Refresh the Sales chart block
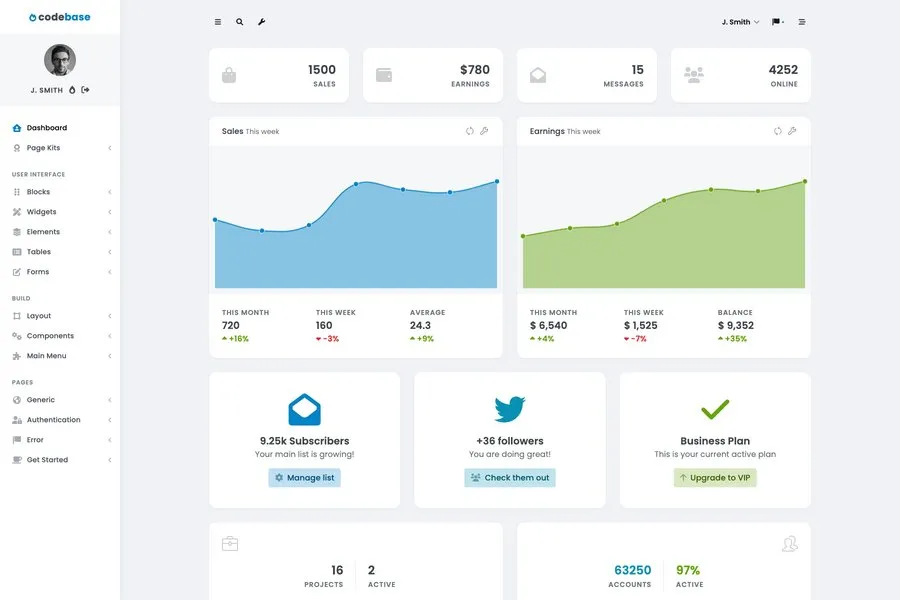 tap(470, 131)
